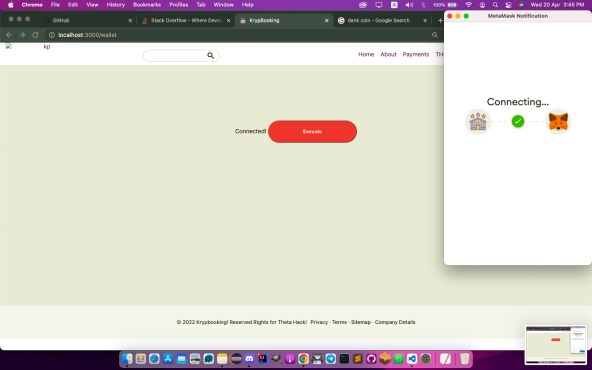Open IntelliJ IDEA from the Dock
The height and width of the screenshot is (370, 592).
pos(263,358)
